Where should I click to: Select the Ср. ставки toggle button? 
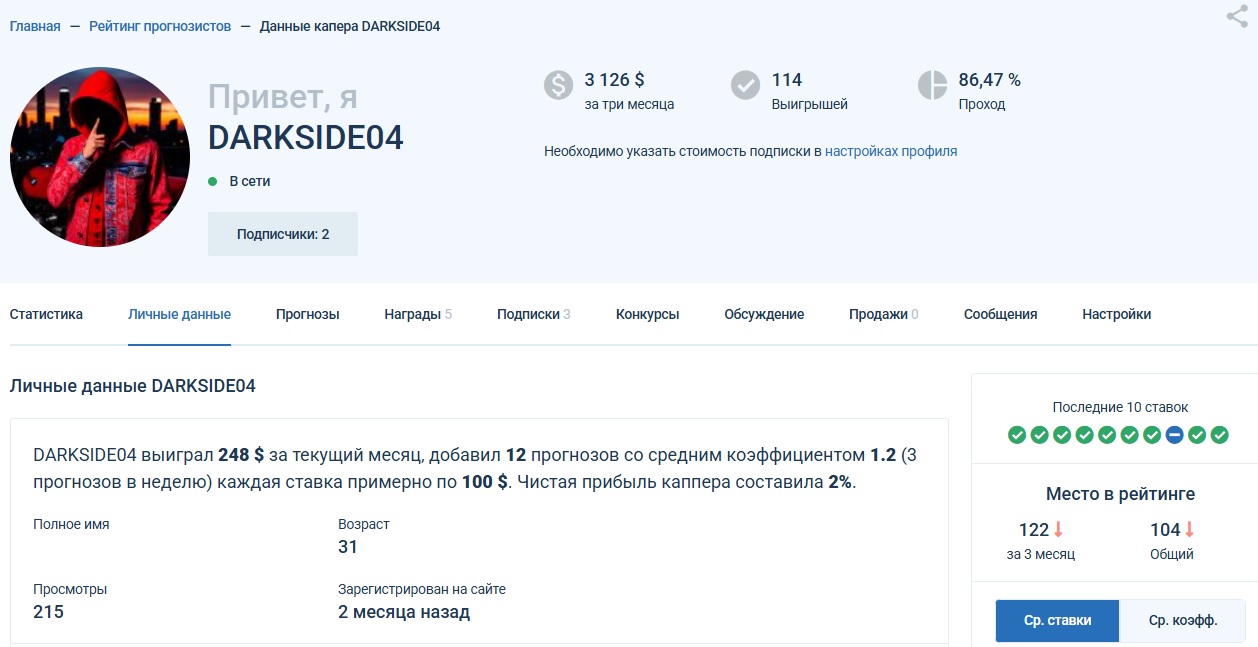pos(1057,621)
